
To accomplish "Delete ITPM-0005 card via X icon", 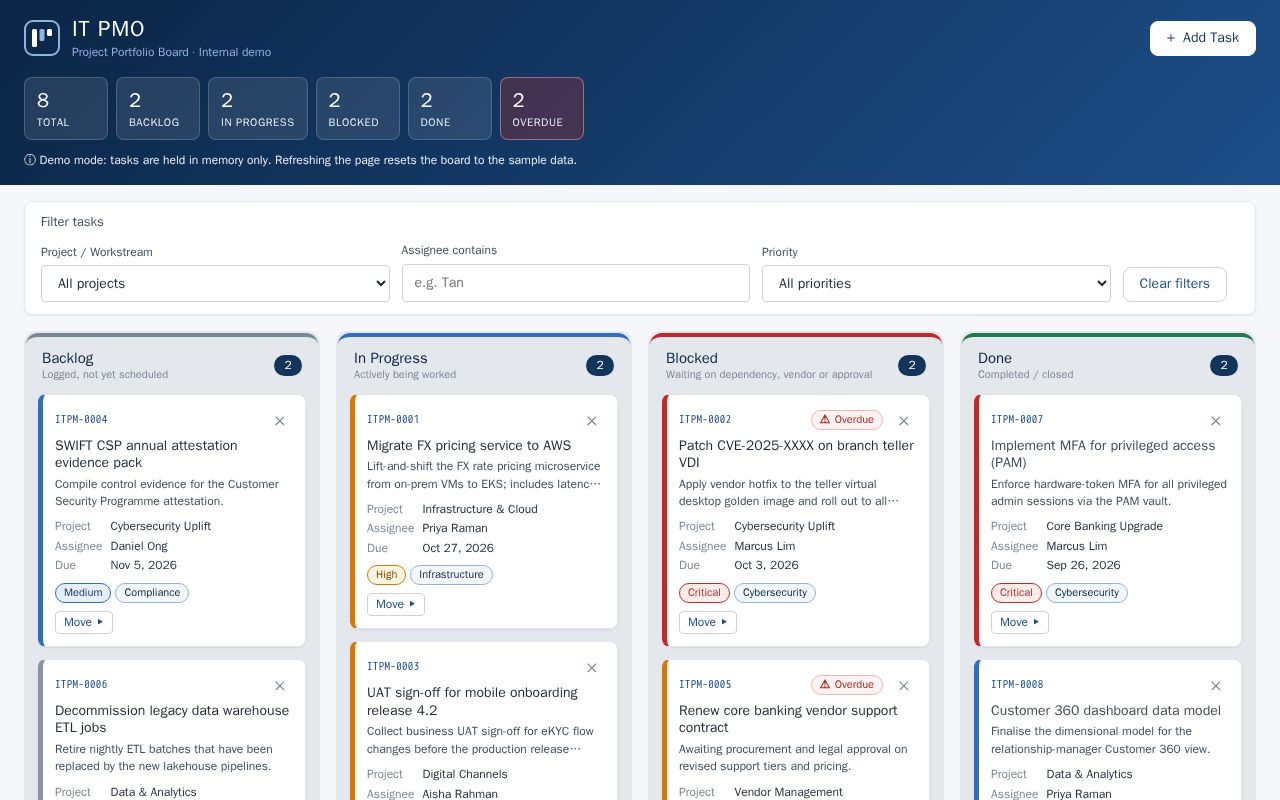I will [904, 686].
